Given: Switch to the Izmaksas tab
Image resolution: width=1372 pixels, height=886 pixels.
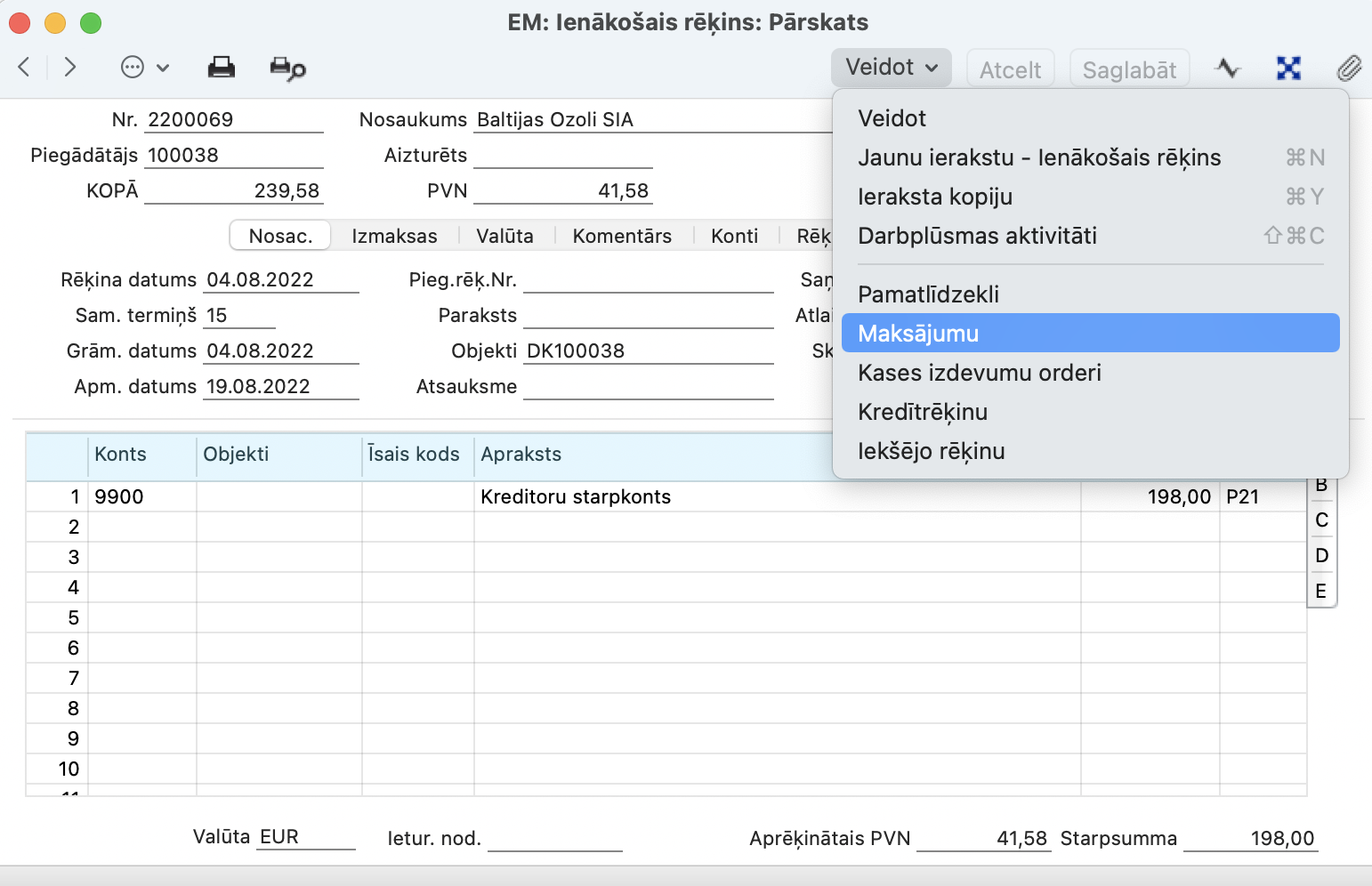Looking at the screenshot, I should coord(394,236).
